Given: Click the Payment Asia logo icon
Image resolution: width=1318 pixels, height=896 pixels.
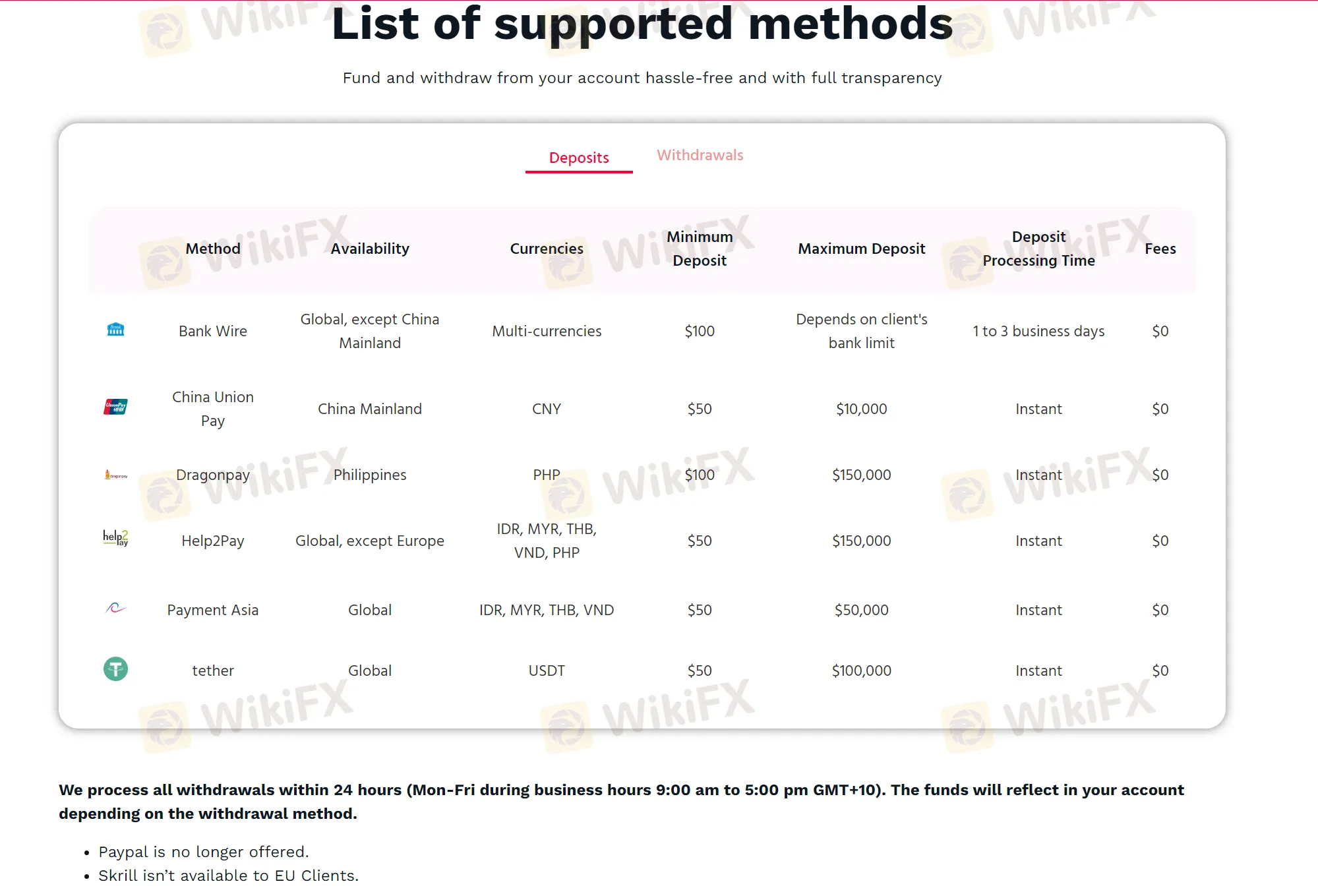Looking at the screenshot, I should [115, 608].
